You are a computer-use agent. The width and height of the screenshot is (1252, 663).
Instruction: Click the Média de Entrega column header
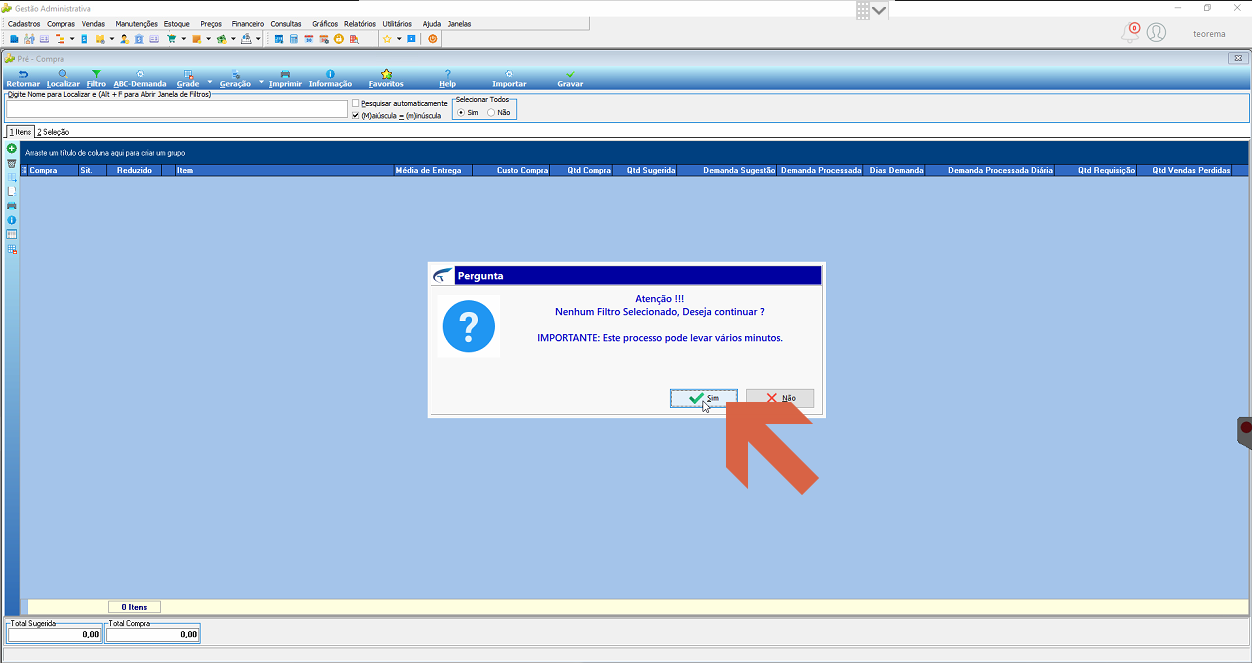click(x=433, y=171)
